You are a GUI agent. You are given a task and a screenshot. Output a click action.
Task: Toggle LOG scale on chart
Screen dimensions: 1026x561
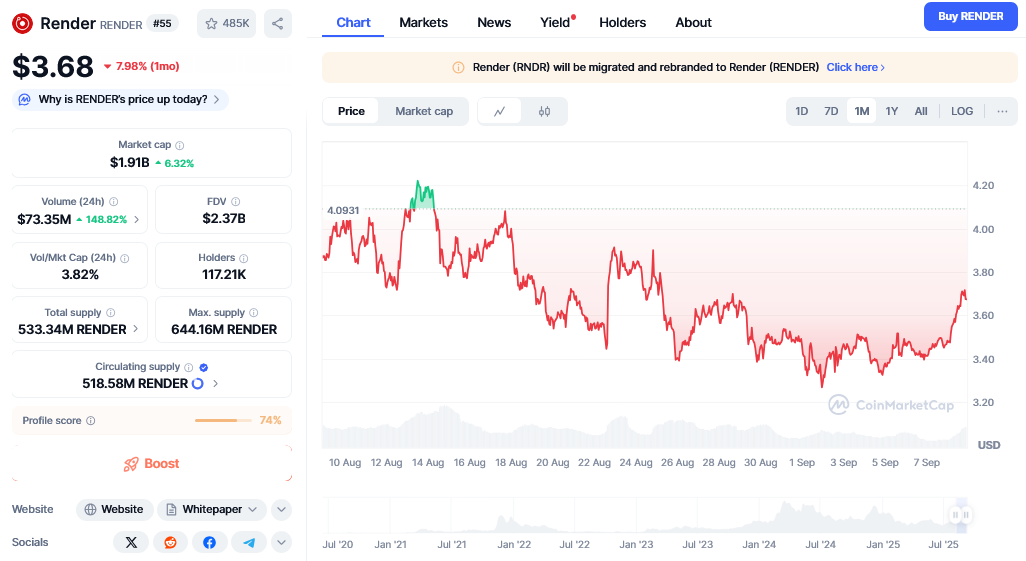(962, 111)
